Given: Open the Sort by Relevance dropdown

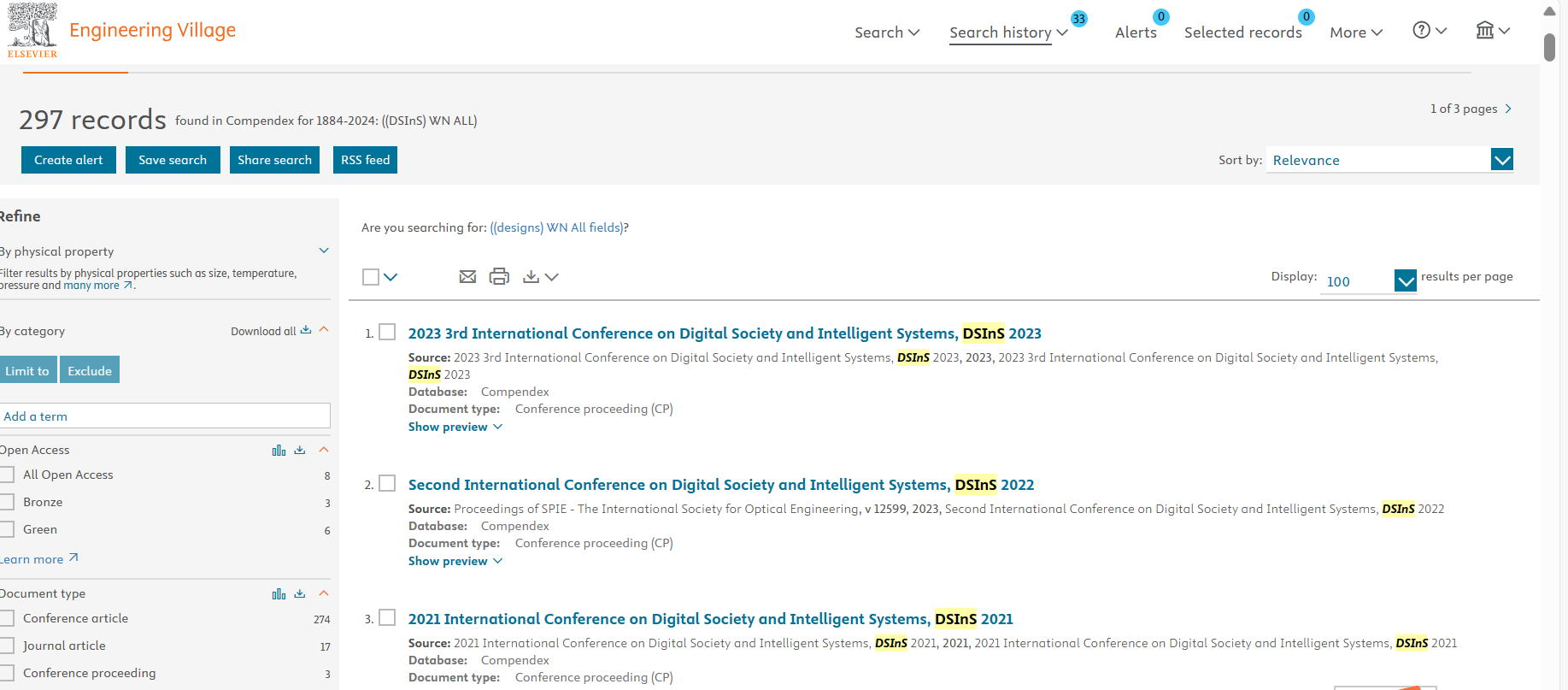Looking at the screenshot, I should click(x=1389, y=160).
